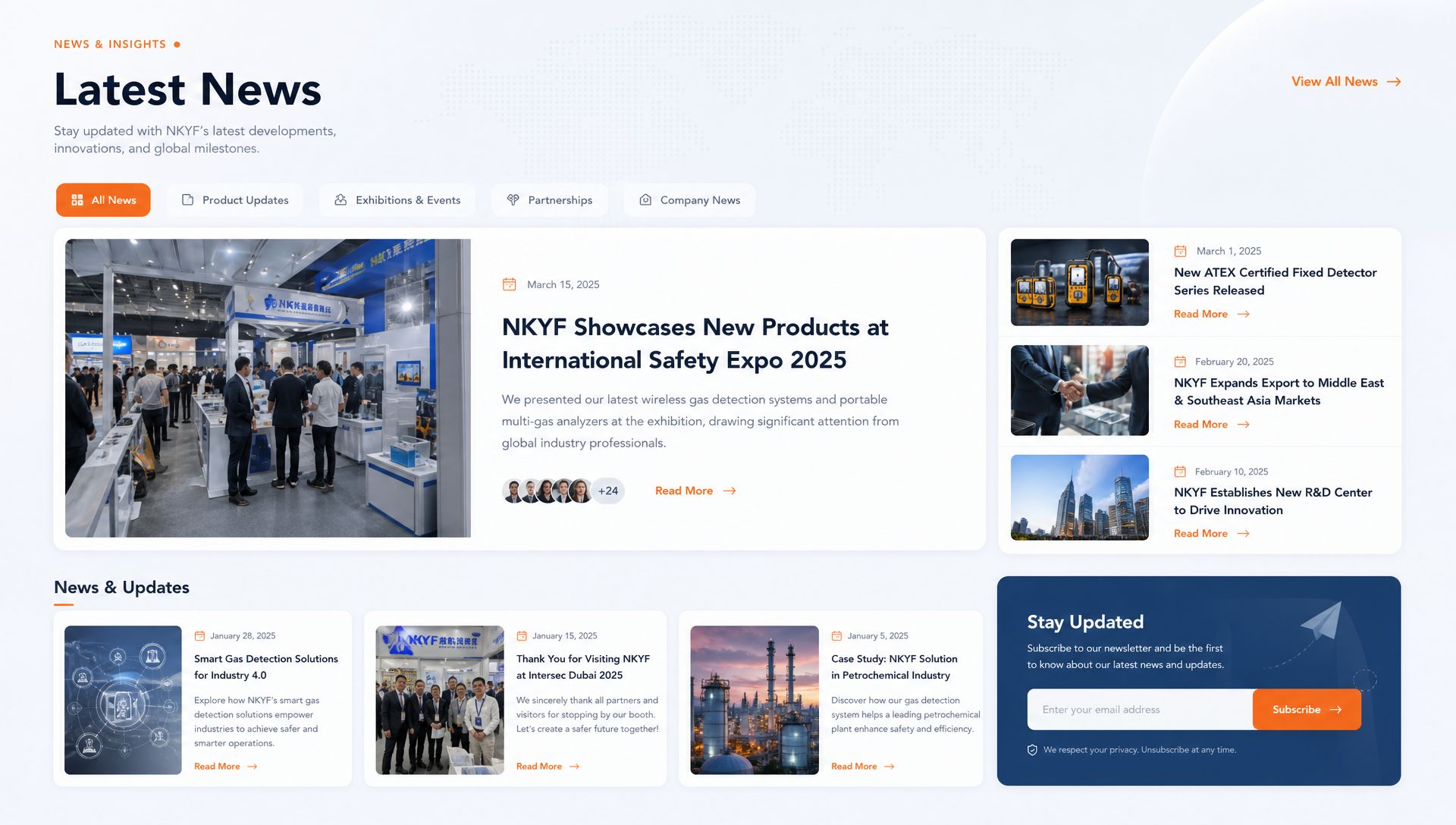
Task: Click the arrow after Export article Read More
Action: [x=1244, y=425]
